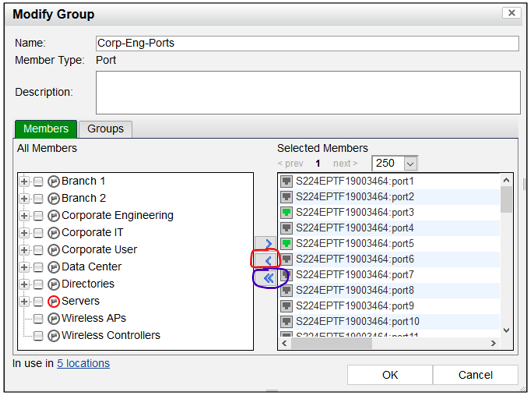Image resolution: width=531 pixels, height=396 pixels.
Task: Click the port2 port icon
Action: click(286, 197)
